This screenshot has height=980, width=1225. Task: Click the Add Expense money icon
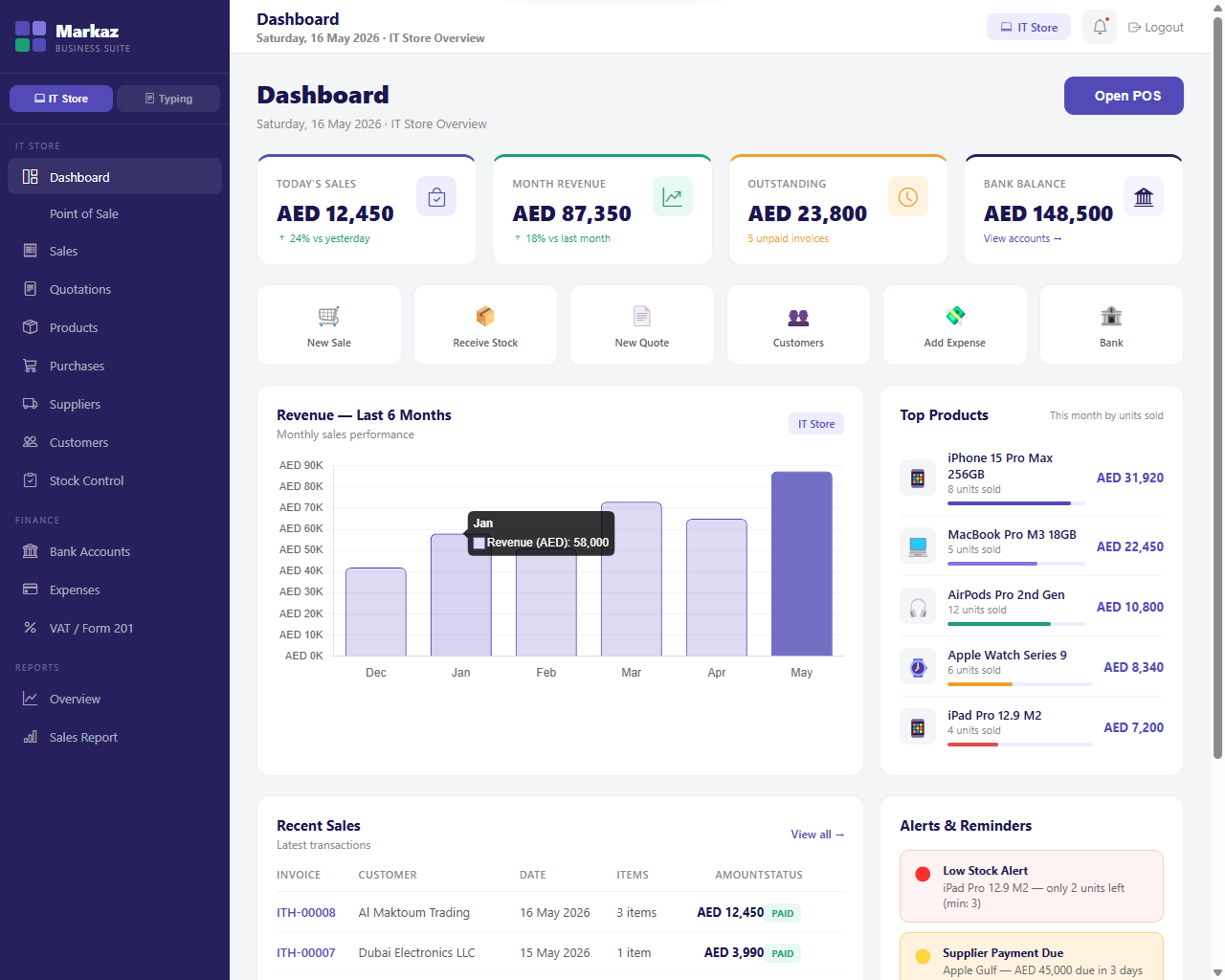[x=955, y=316]
